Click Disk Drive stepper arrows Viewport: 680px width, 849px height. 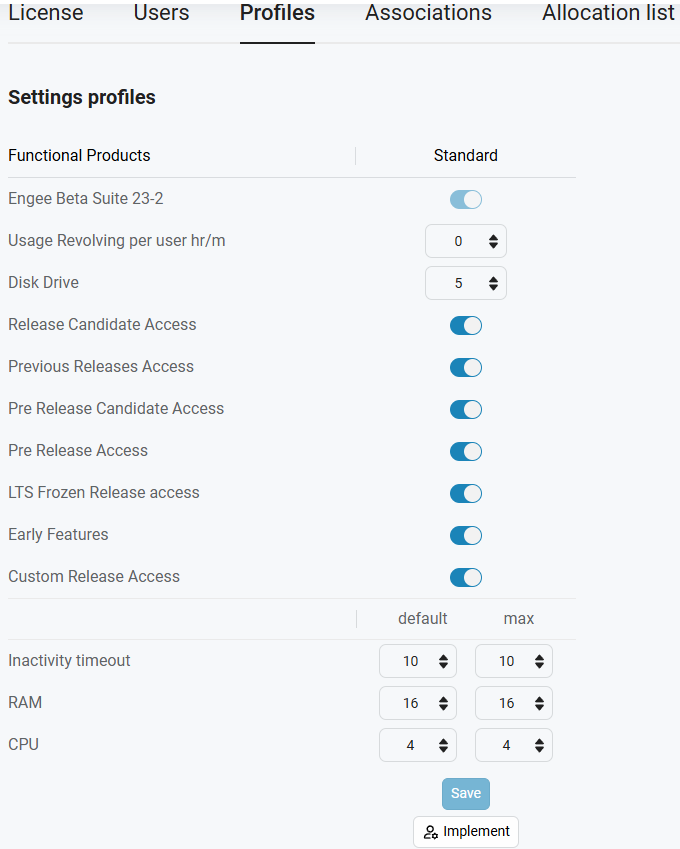coord(493,283)
